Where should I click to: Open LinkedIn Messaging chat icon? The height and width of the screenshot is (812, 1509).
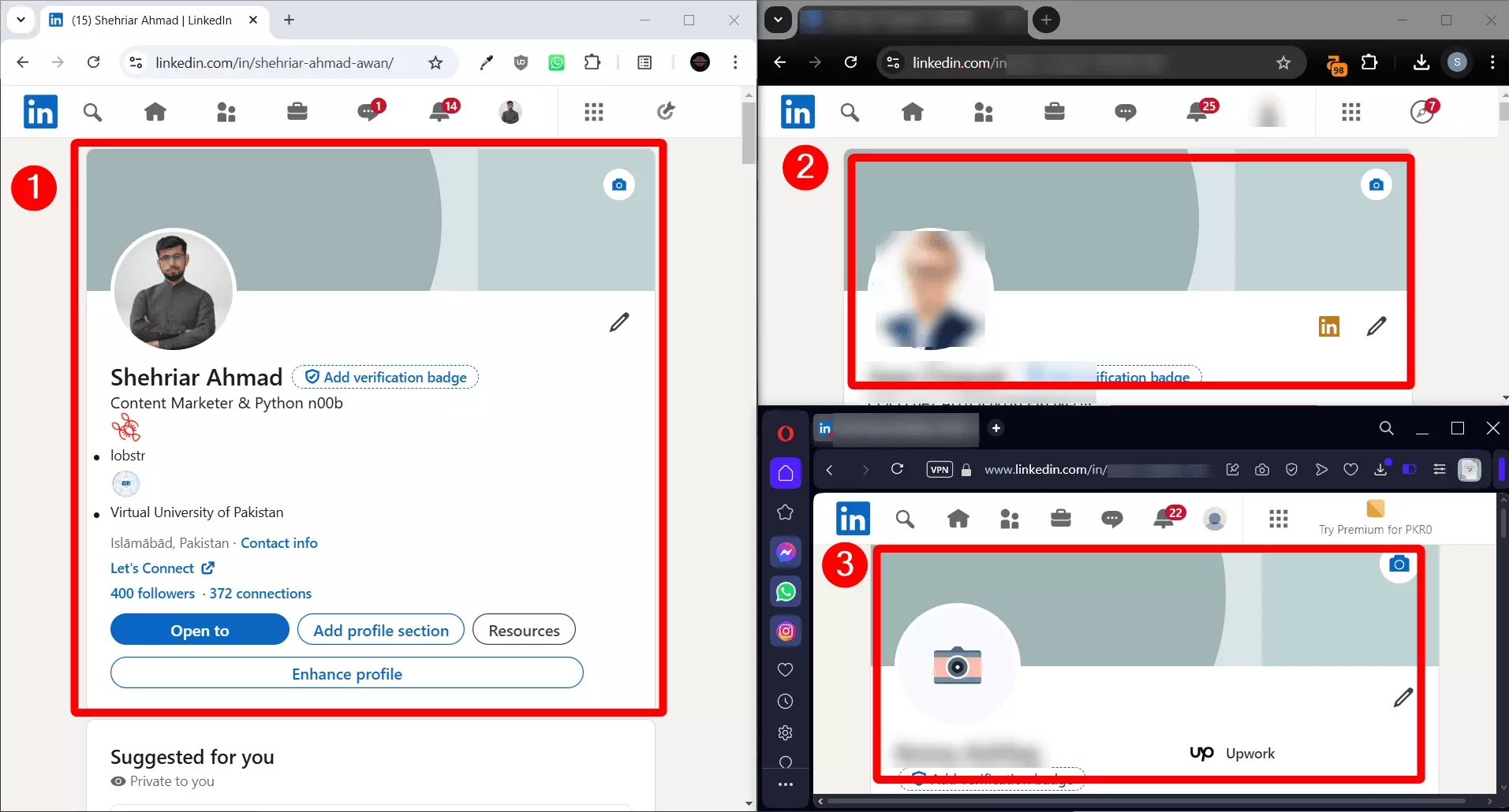[x=368, y=111]
